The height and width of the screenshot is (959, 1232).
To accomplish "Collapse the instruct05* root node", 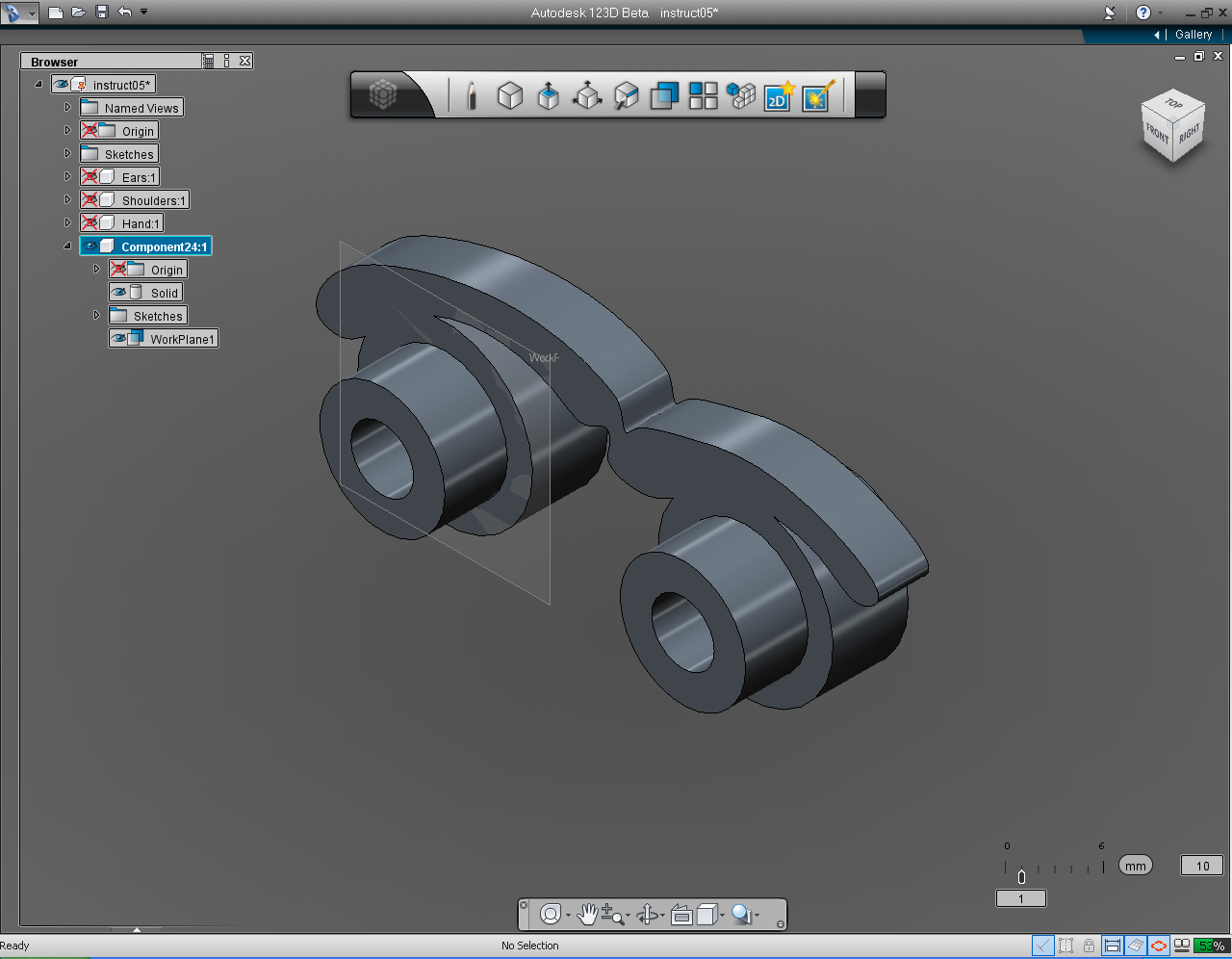I will coord(38,85).
